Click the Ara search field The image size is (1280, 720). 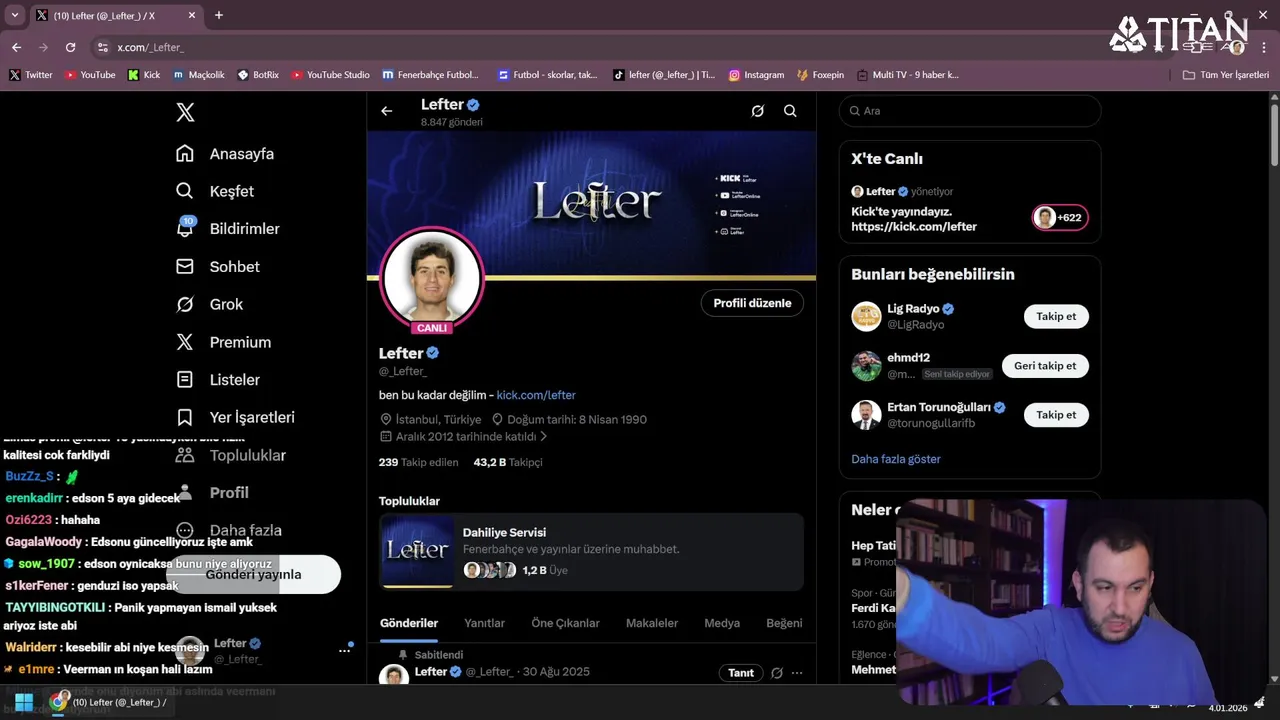tap(970, 111)
